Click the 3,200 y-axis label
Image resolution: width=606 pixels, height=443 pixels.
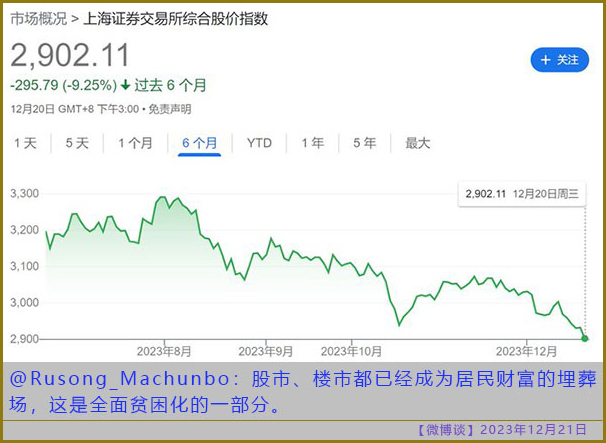point(24,230)
